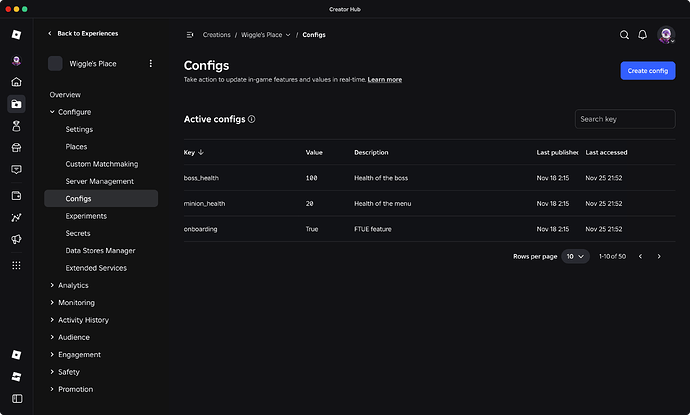Click the home icon in left rail

16,82
